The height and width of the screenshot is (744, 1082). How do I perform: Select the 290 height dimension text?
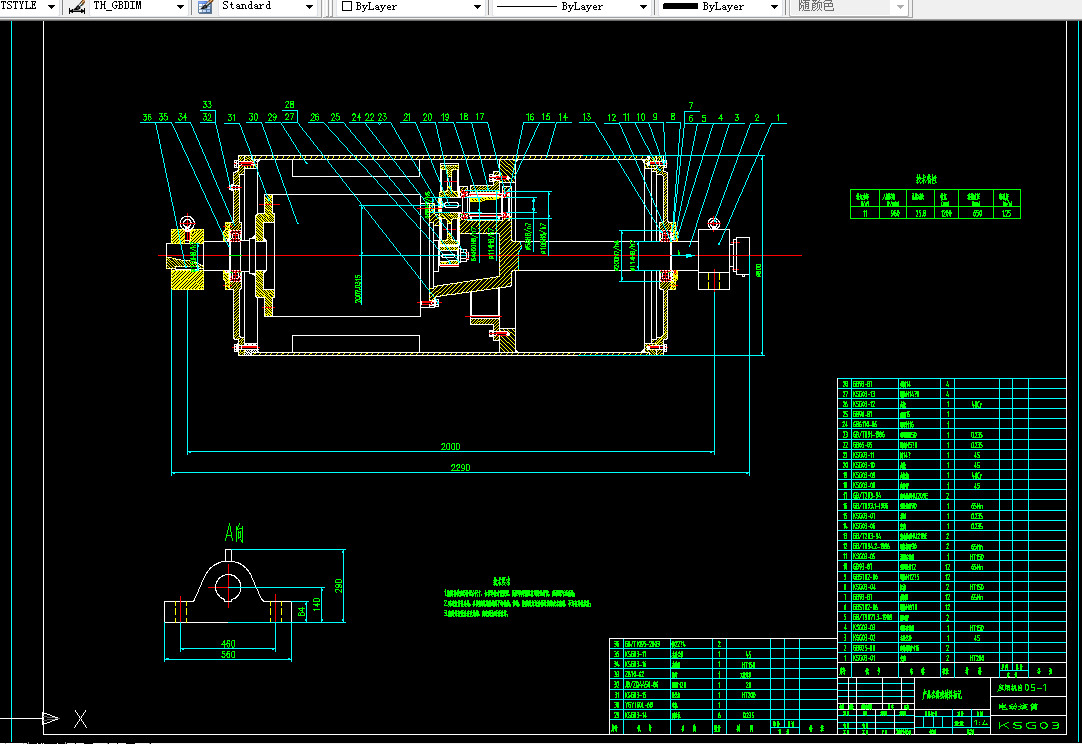coord(337,585)
